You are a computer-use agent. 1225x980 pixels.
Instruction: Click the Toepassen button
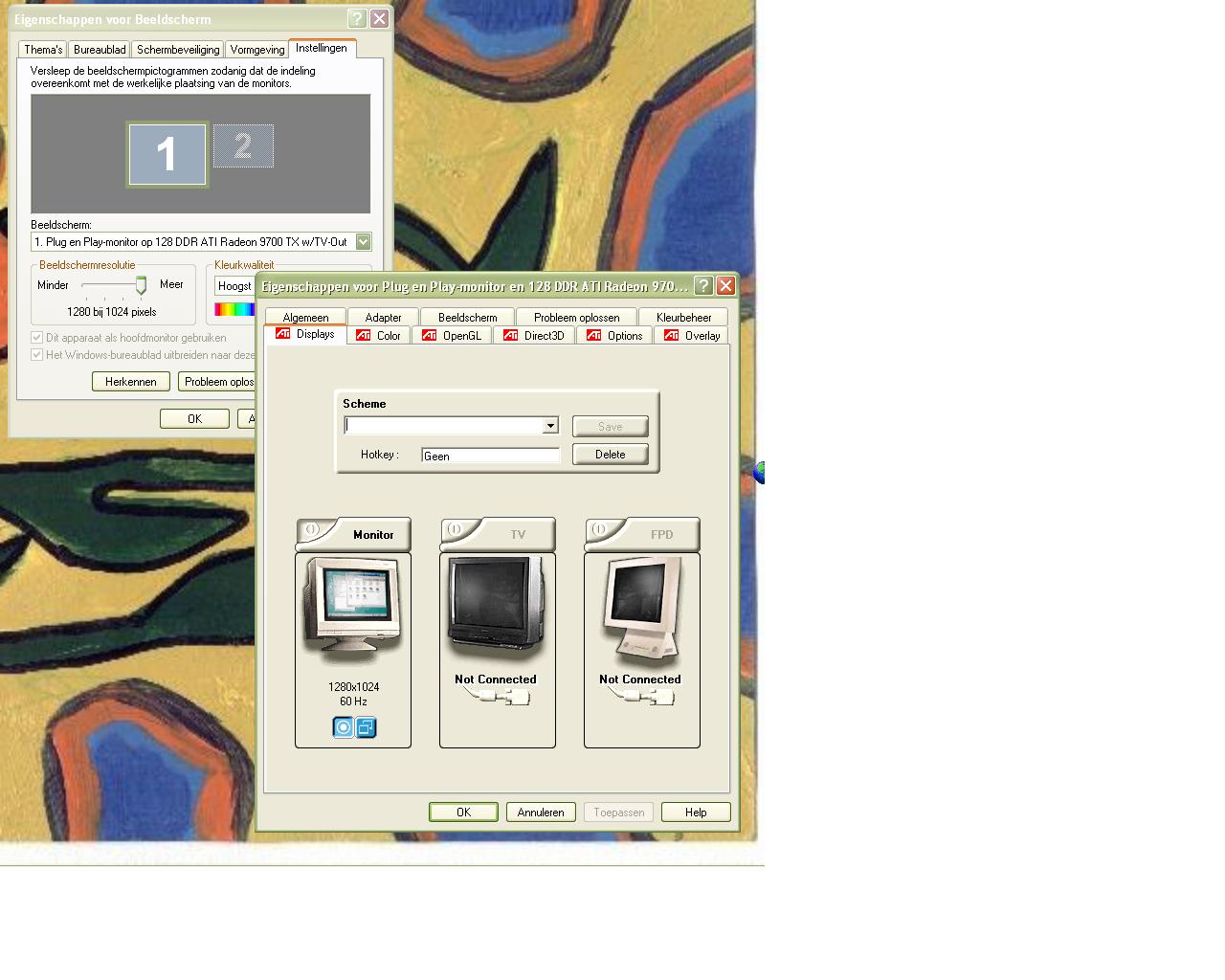coord(619,813)
